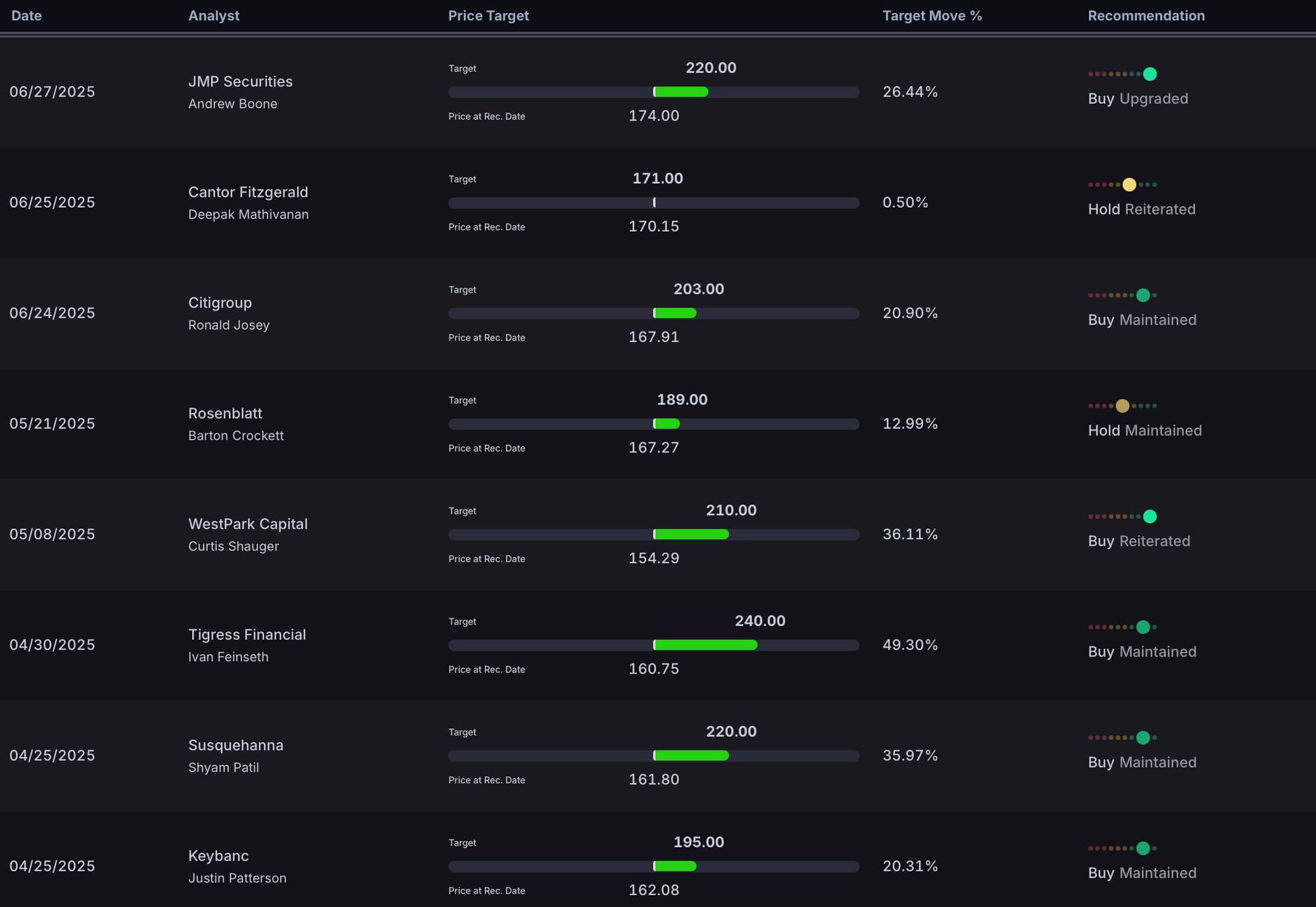Select the 05/08/2025 date cell
Image resolution: width=1316 pixels, height=907 pixels.
coord(52,534)
